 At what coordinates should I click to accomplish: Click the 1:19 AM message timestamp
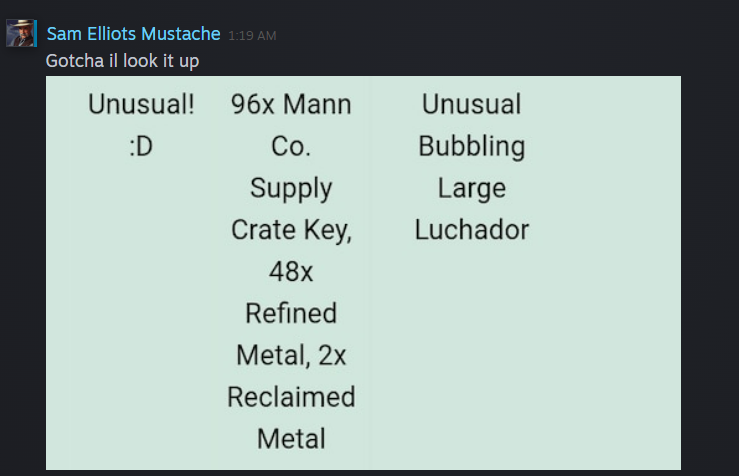tap(252, 35)
